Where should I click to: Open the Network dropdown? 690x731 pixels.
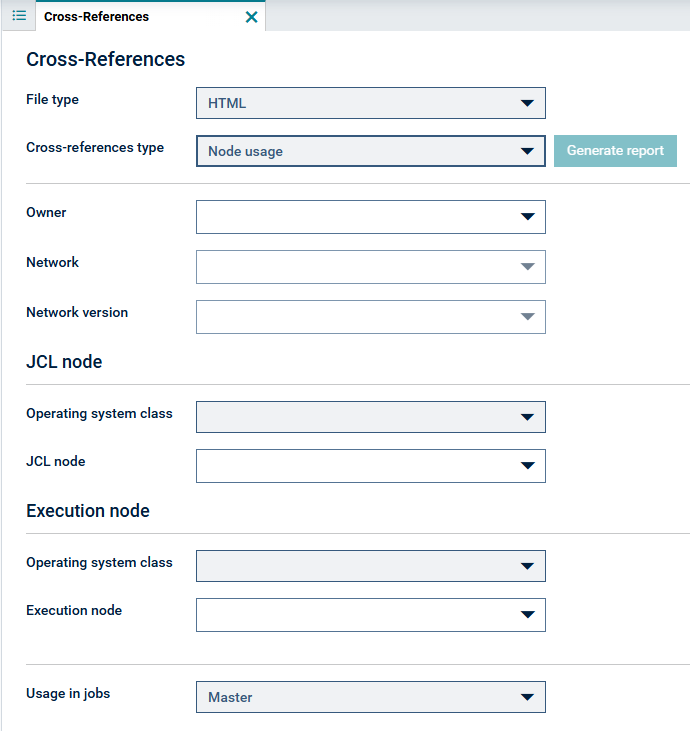[371, 267]
